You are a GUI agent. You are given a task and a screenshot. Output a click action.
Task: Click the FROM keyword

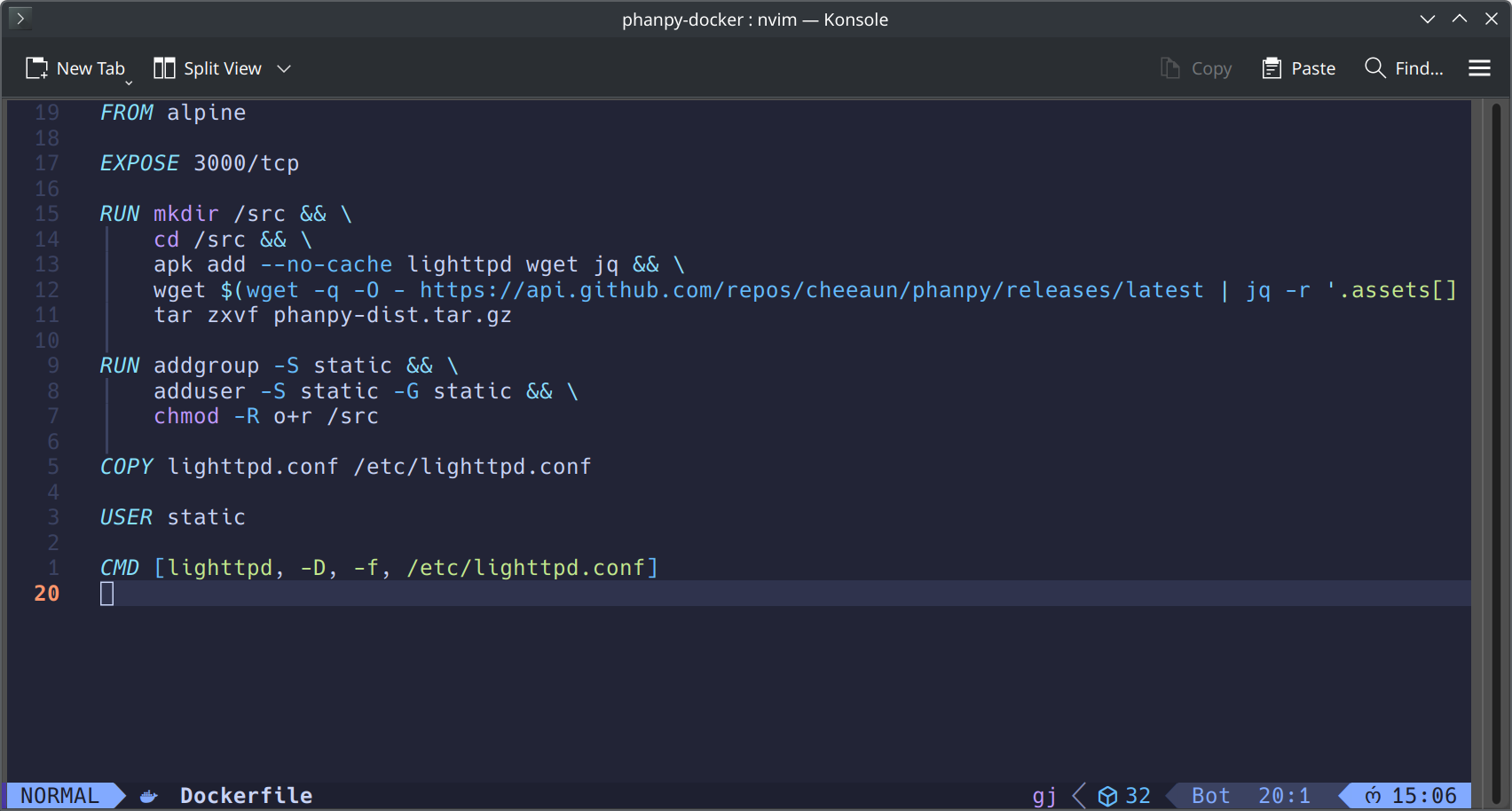coord(126,113)
